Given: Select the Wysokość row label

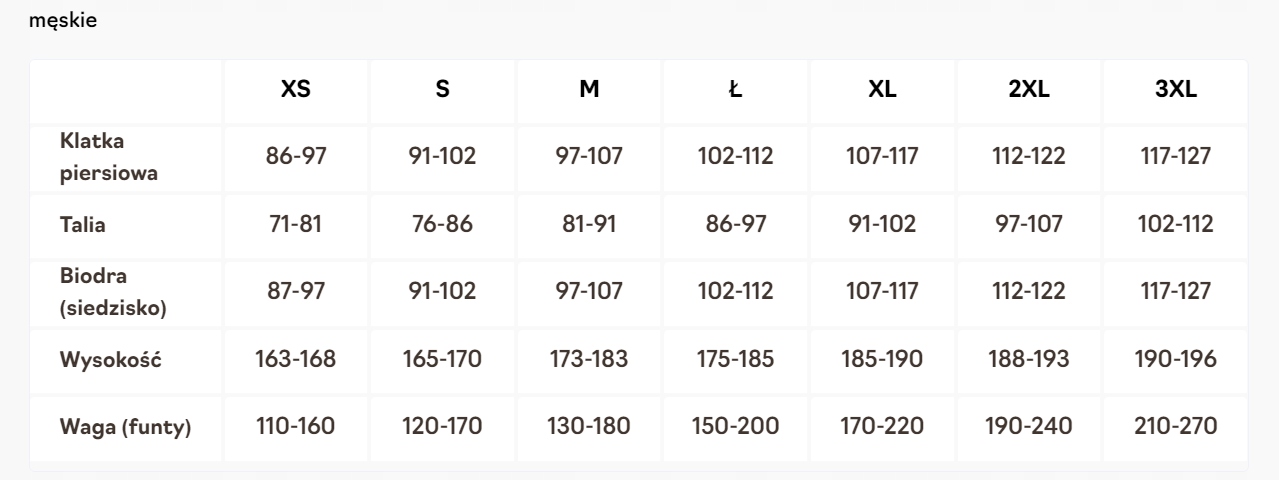Looking at the screenshot, I should tap(110, 360).
